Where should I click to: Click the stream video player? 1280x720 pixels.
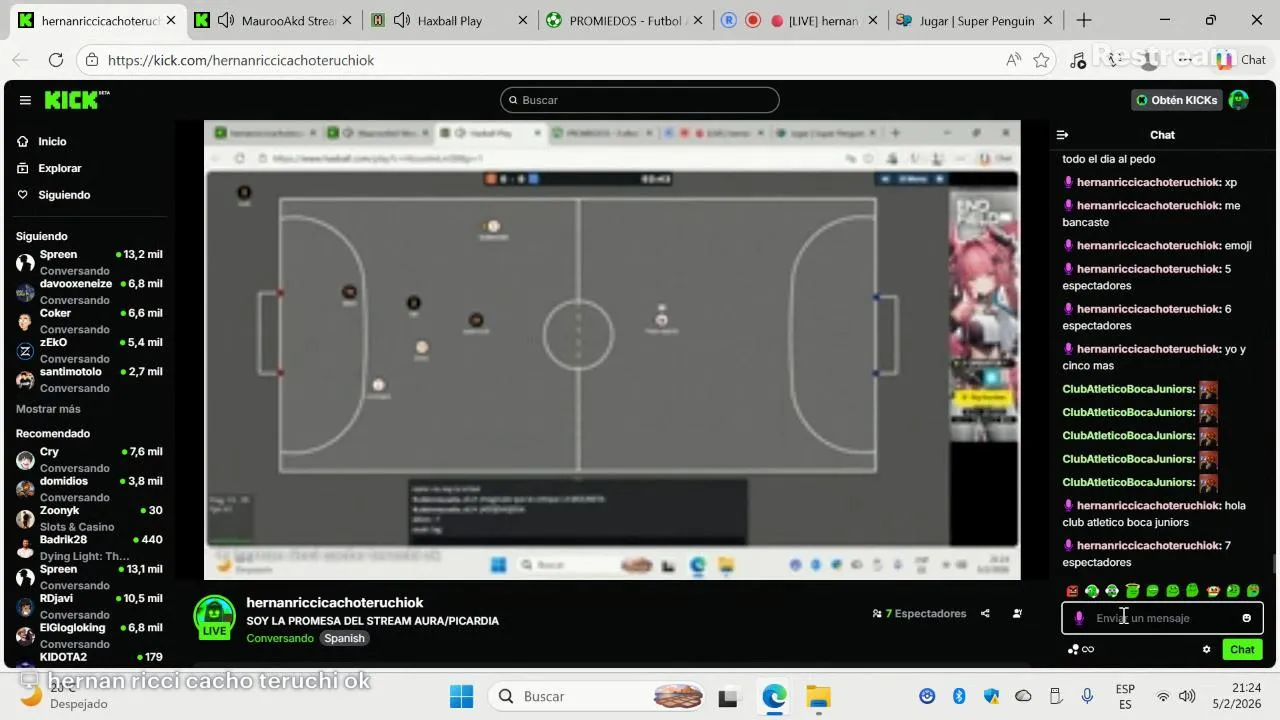pyautogui.click(x=612, y=350)
